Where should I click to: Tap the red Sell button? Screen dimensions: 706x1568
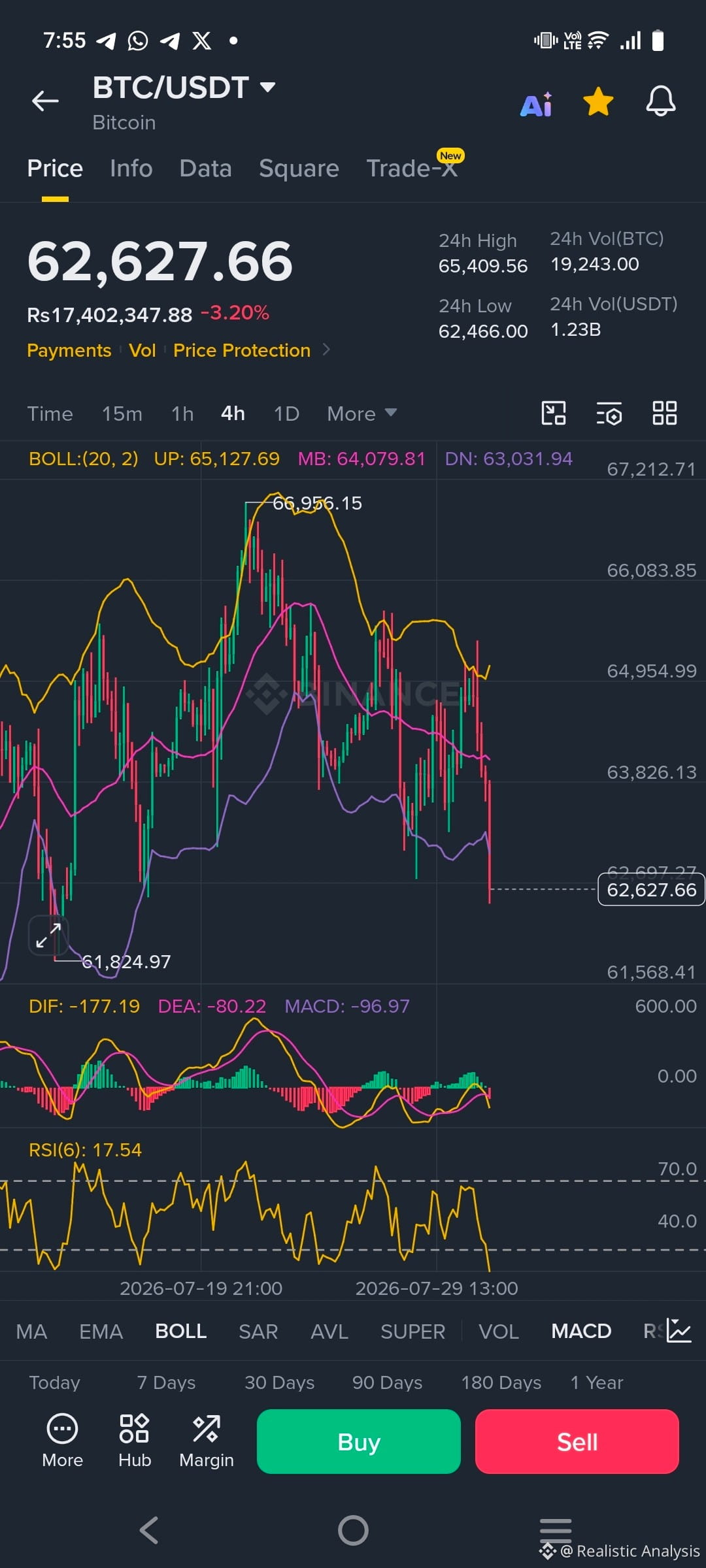coord(577,1441)
